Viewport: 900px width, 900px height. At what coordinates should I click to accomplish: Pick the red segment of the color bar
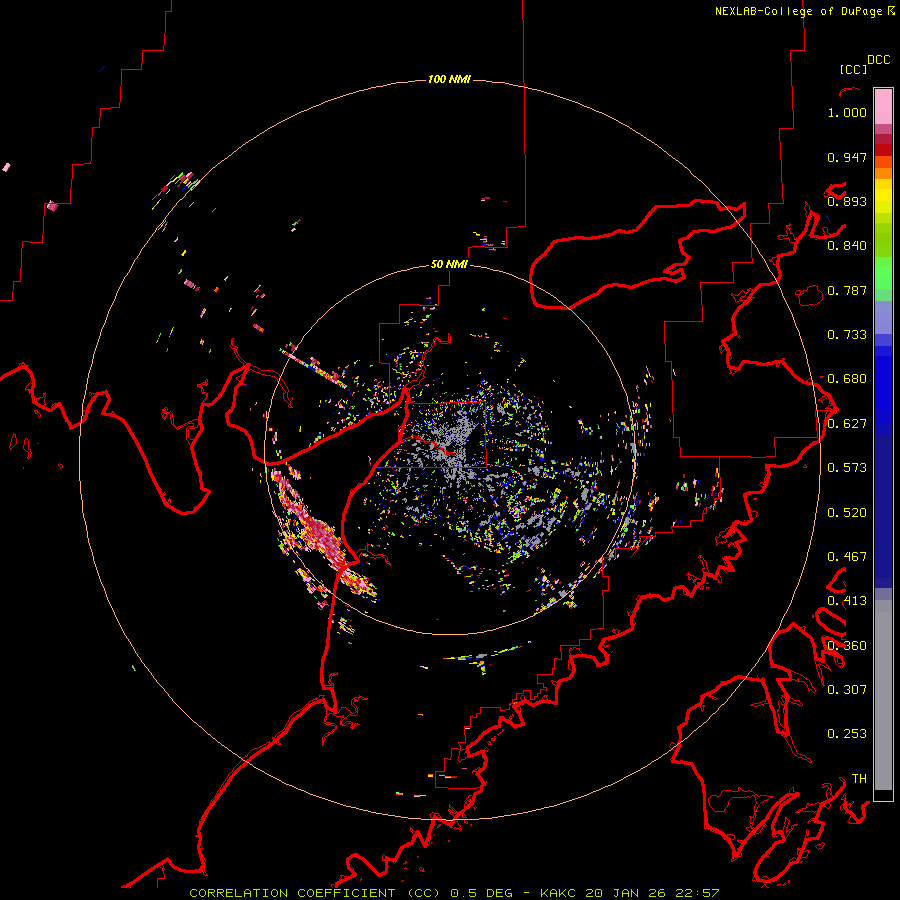(883, 150)
